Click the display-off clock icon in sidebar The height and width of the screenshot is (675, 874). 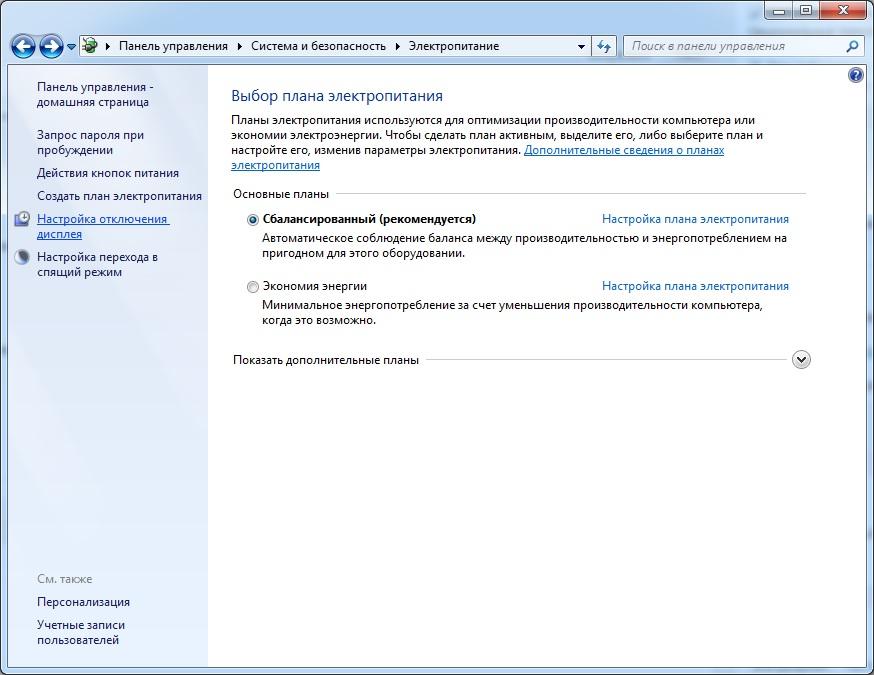pos(22,218)
